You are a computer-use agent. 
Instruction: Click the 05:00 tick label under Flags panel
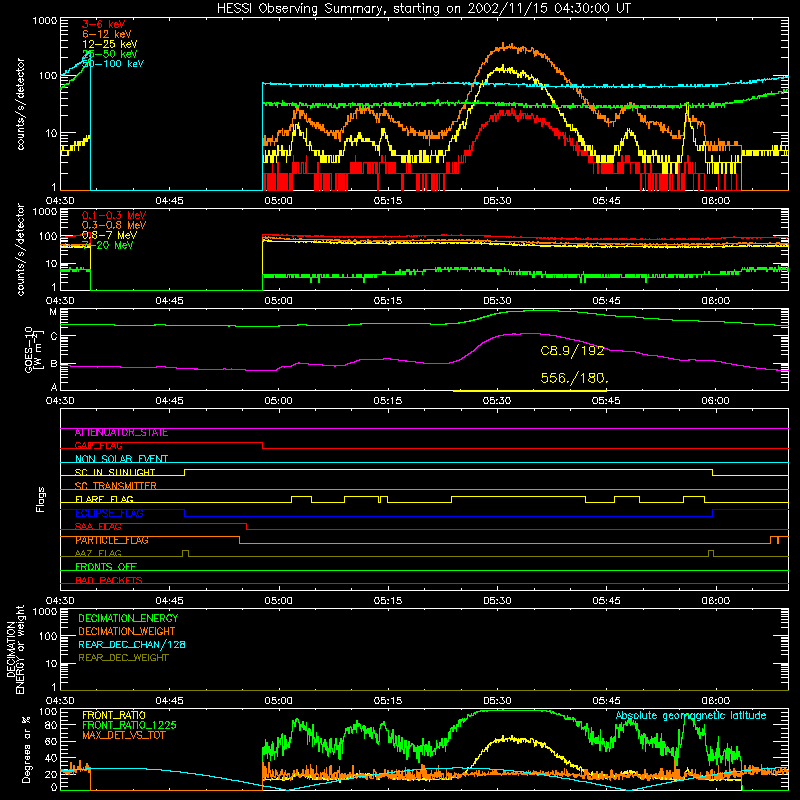(279, 601)
